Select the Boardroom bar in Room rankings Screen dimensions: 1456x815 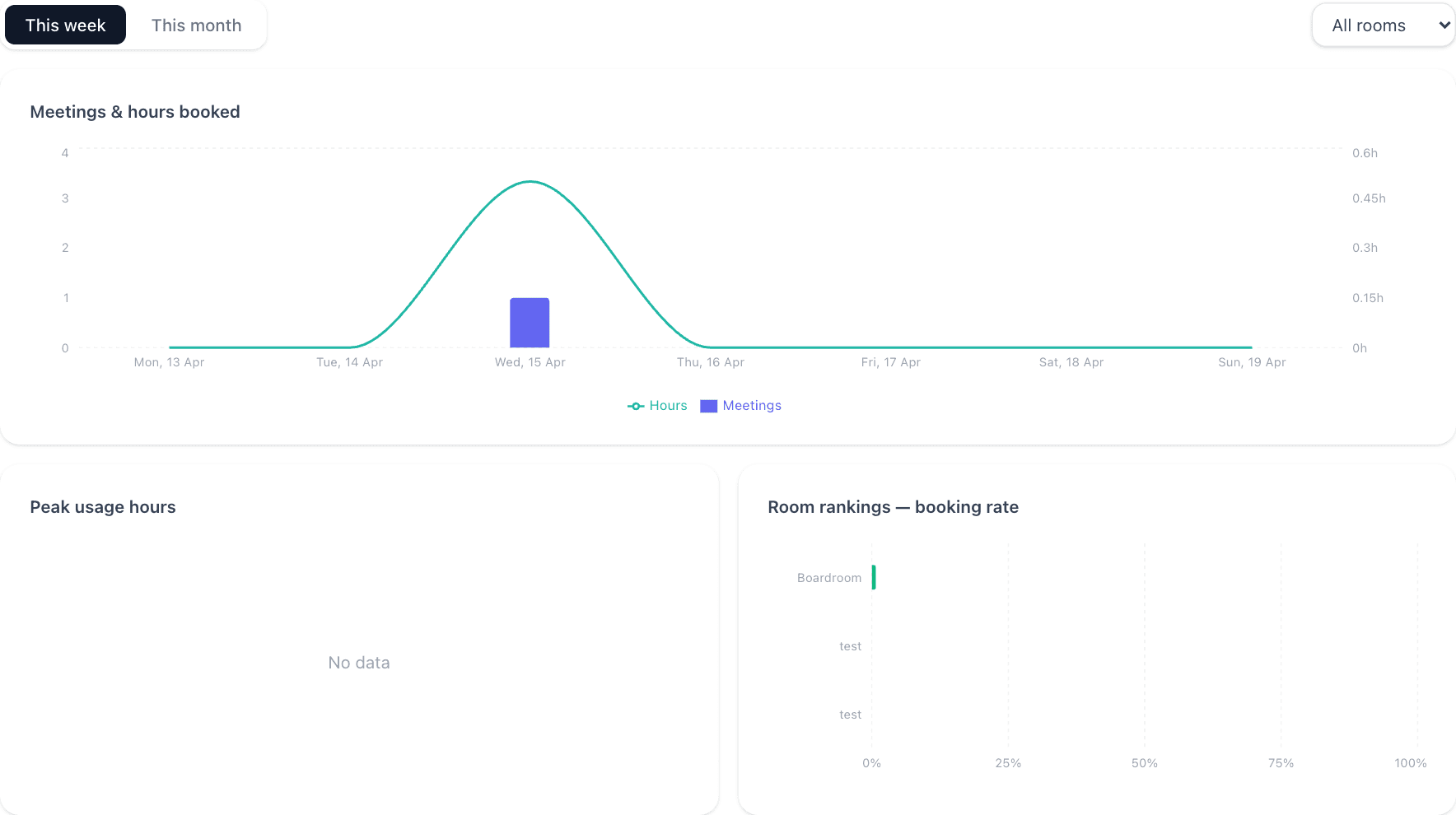(874, 577)
